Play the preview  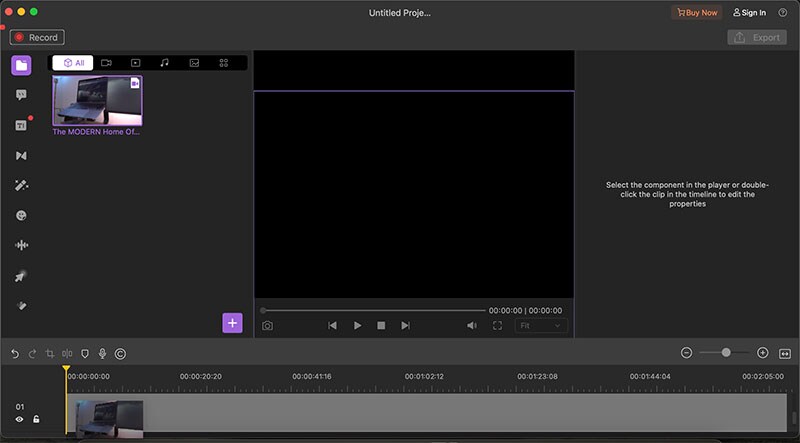[x=358, y=326]
